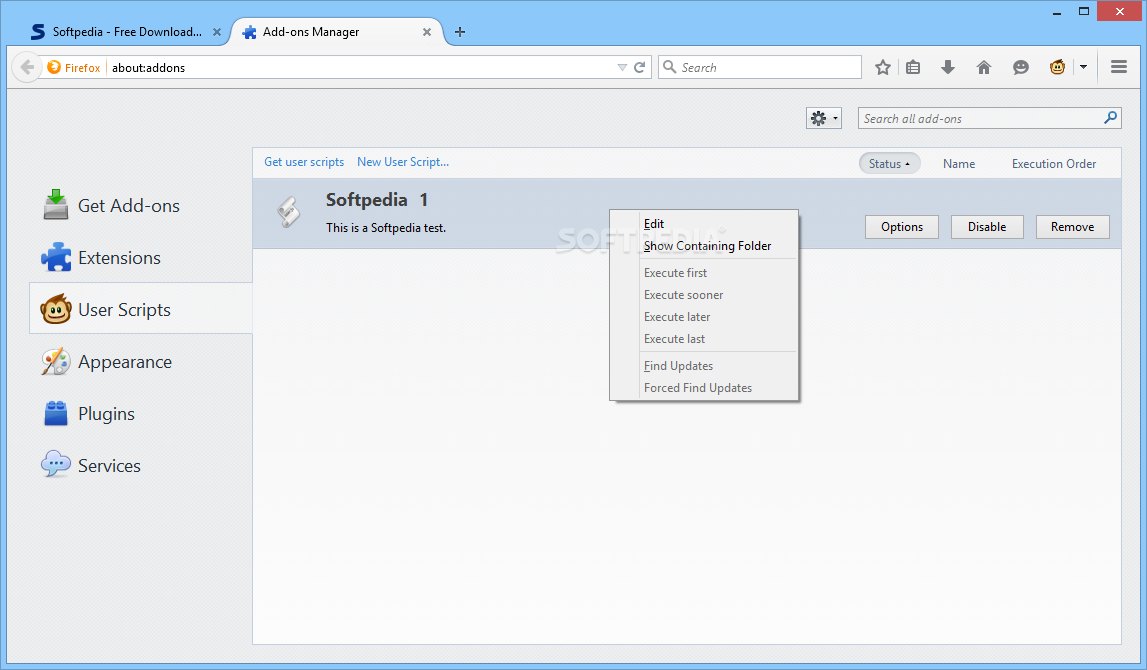Reload the current page

(639, 67)
